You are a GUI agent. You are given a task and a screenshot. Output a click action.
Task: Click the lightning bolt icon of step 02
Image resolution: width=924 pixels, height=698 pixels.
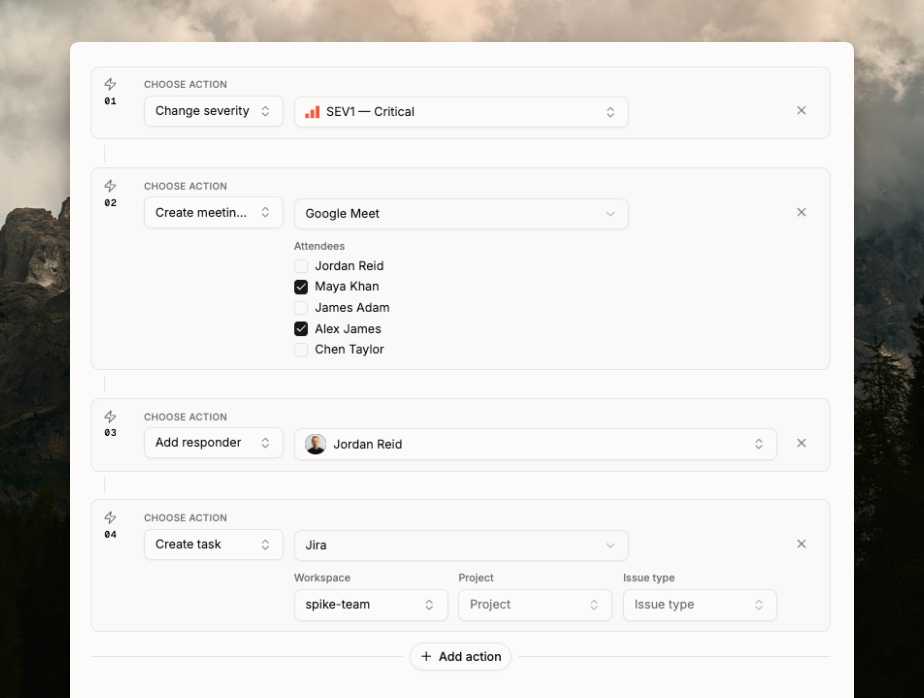coord(110,186)
